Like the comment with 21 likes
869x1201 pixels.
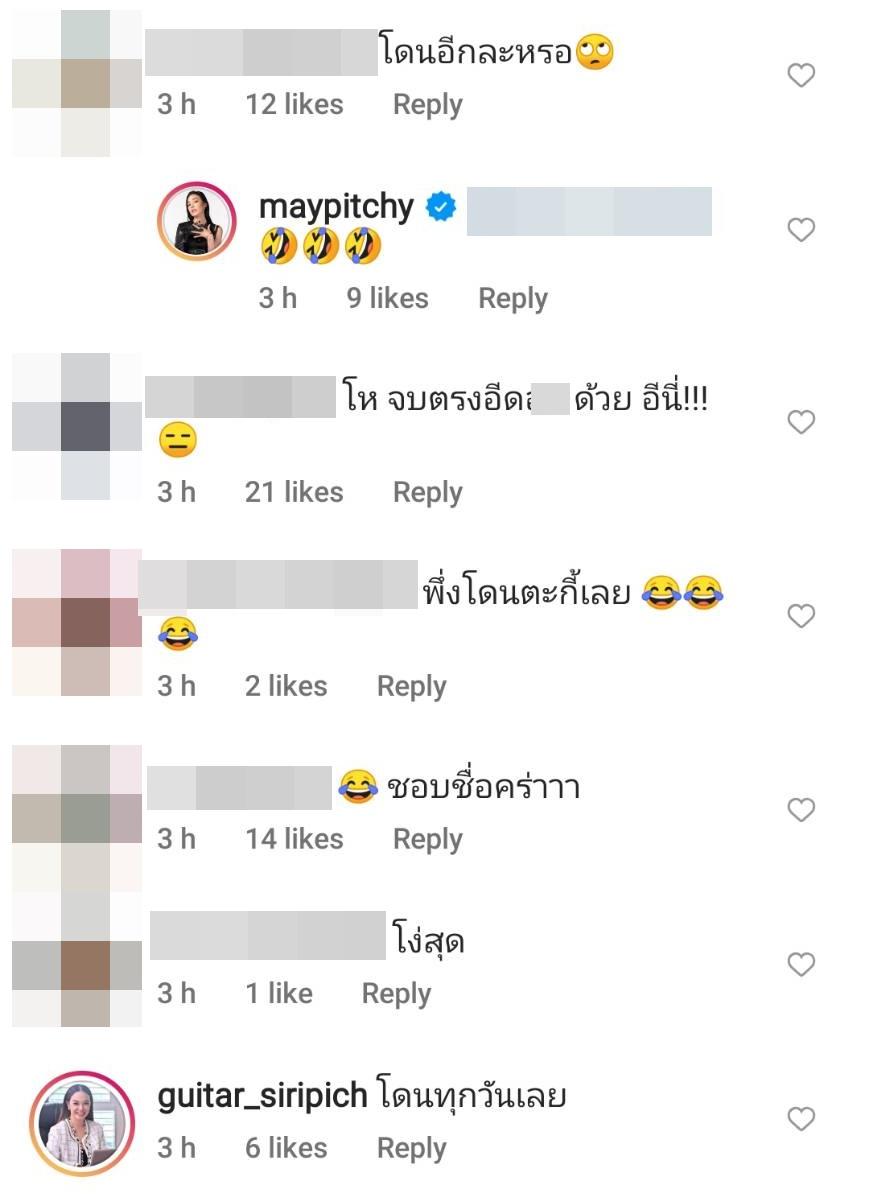pos(801,423)
